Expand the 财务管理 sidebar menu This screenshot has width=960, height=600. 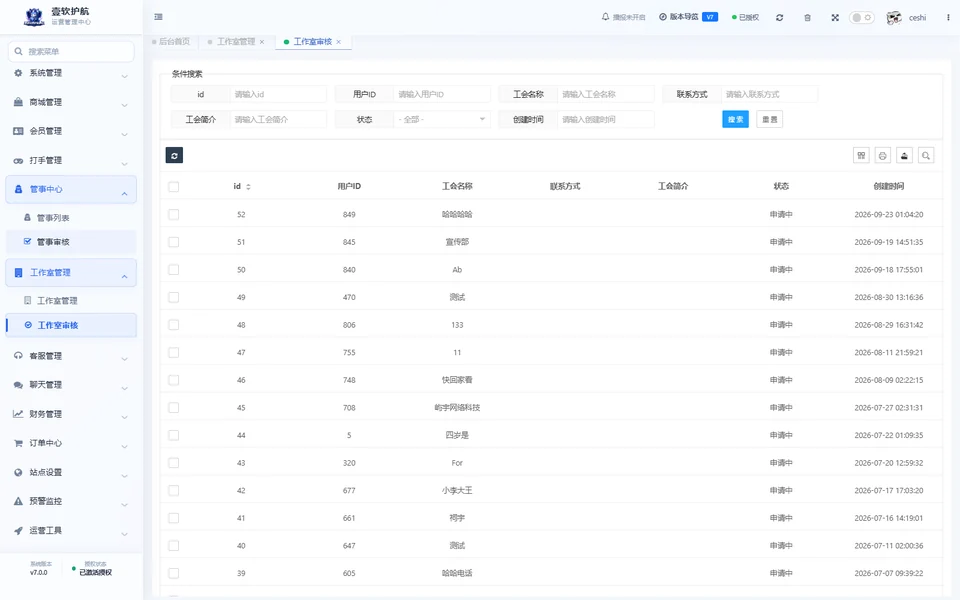coord(71,414)
